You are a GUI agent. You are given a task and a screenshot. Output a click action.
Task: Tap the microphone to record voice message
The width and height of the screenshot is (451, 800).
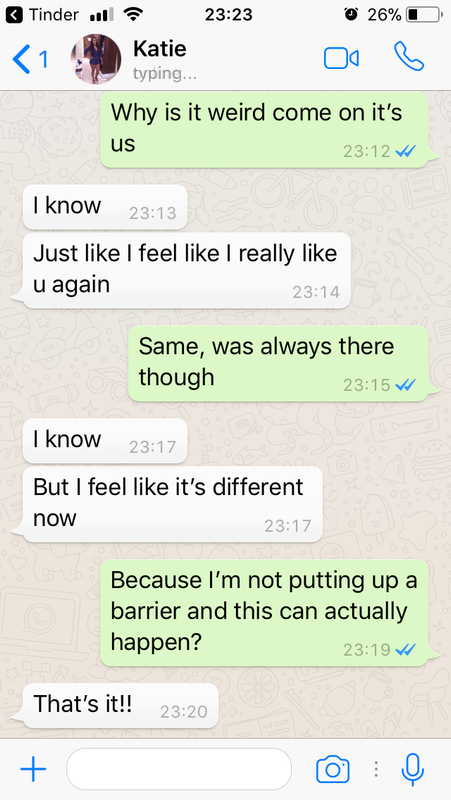click(412, 769)
